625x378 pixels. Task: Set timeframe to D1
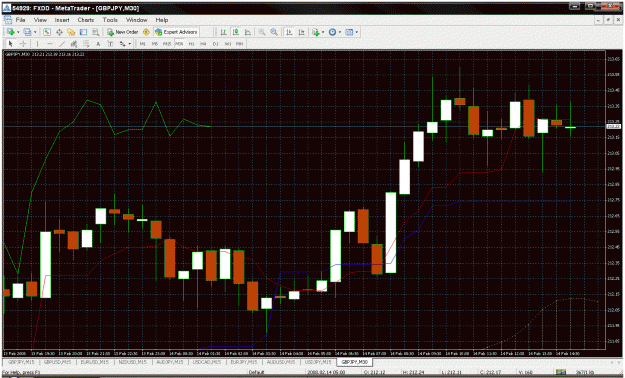(x=216, y=44)
